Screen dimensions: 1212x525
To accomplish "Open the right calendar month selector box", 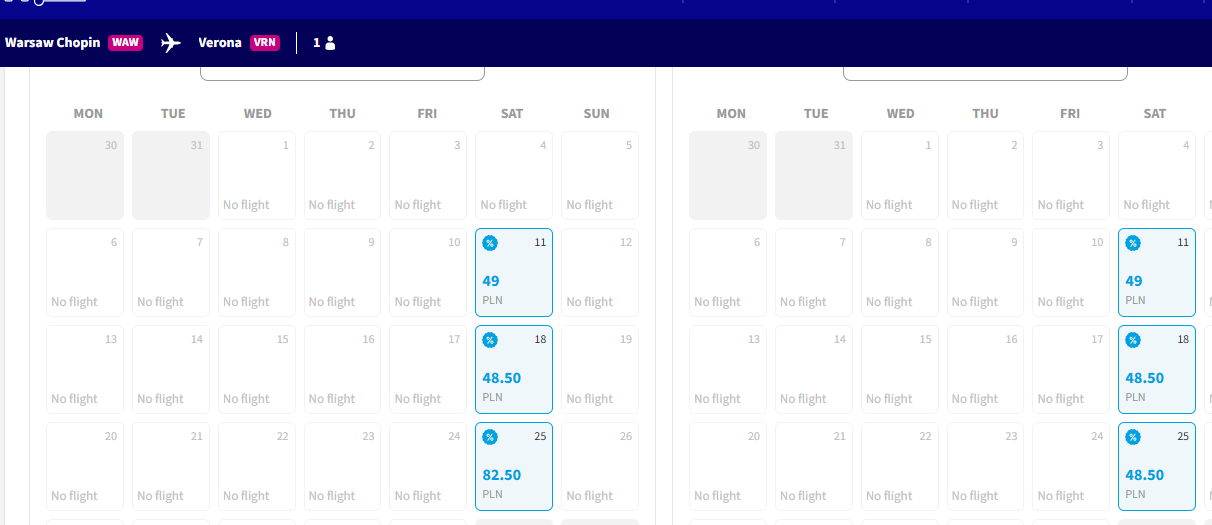I will pyautogui.click(x=985, y=73).
